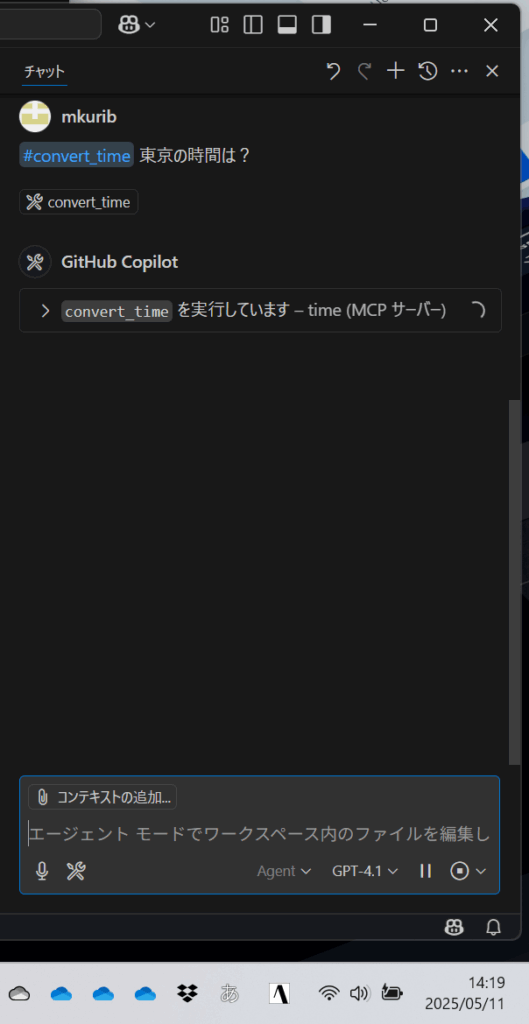This screenshot has width=529, height=1024.
Task: Pause the running request
Action: click(426, 871)
